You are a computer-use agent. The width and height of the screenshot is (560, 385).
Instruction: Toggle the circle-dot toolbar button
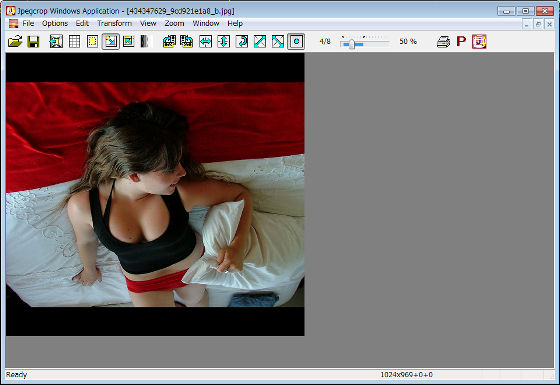click(x=296, y=42)
